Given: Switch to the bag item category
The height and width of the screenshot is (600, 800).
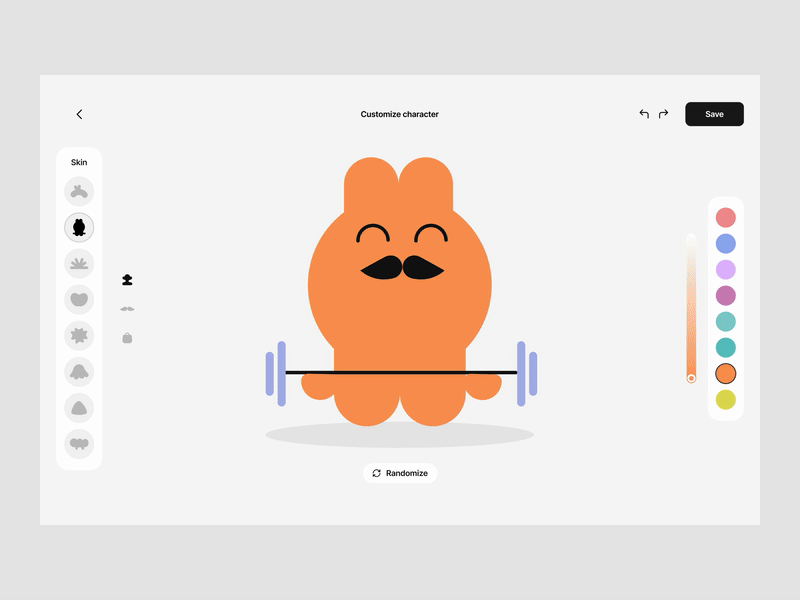Looking at the screenshot, I should (x=127, y=338).
